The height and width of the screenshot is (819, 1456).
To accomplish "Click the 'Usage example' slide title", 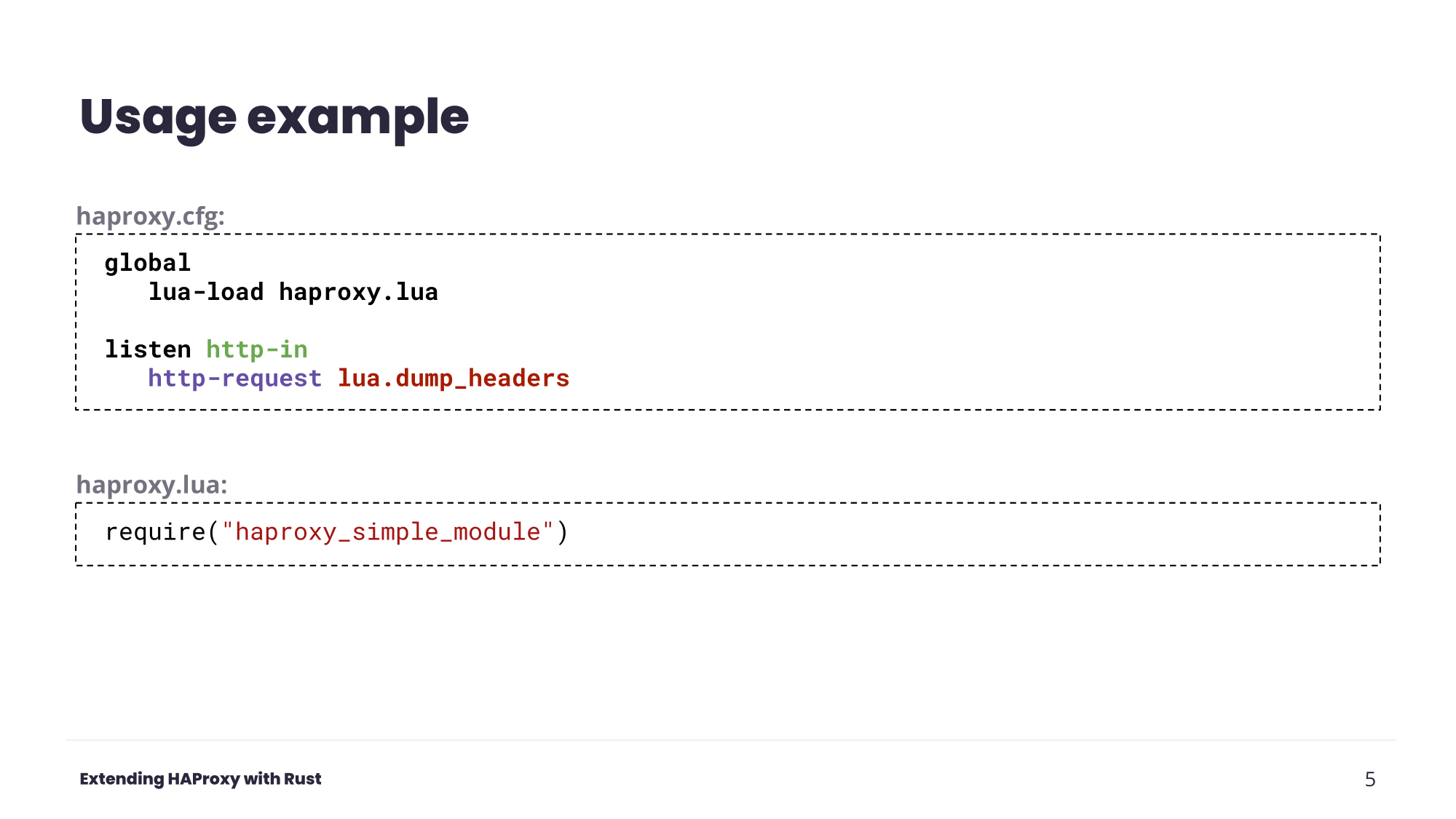I will (x=274, y=118).
